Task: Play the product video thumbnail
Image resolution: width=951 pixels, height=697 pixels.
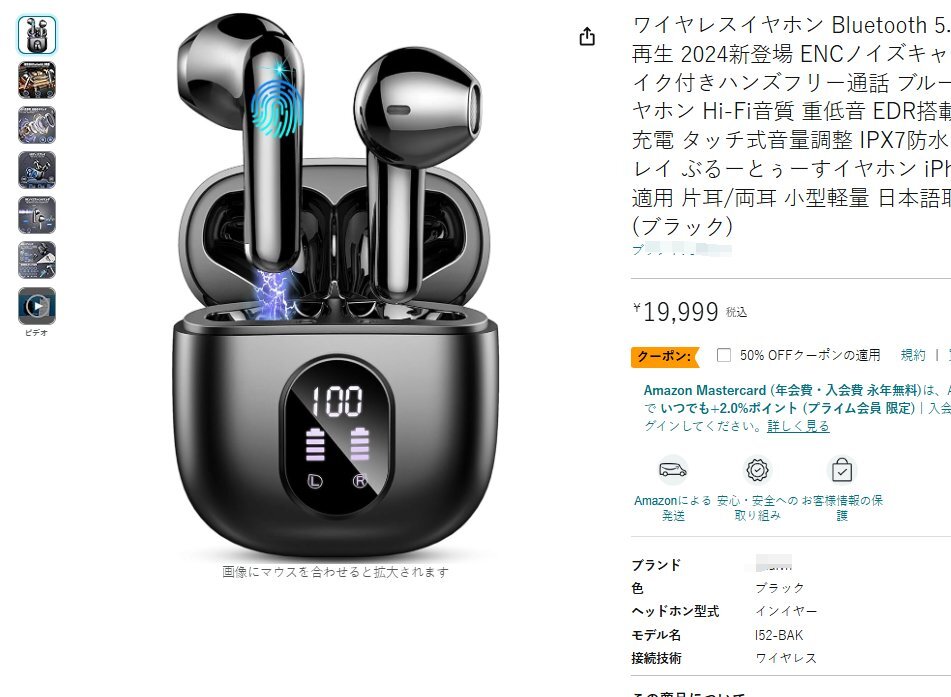Action: click(37, 306)
